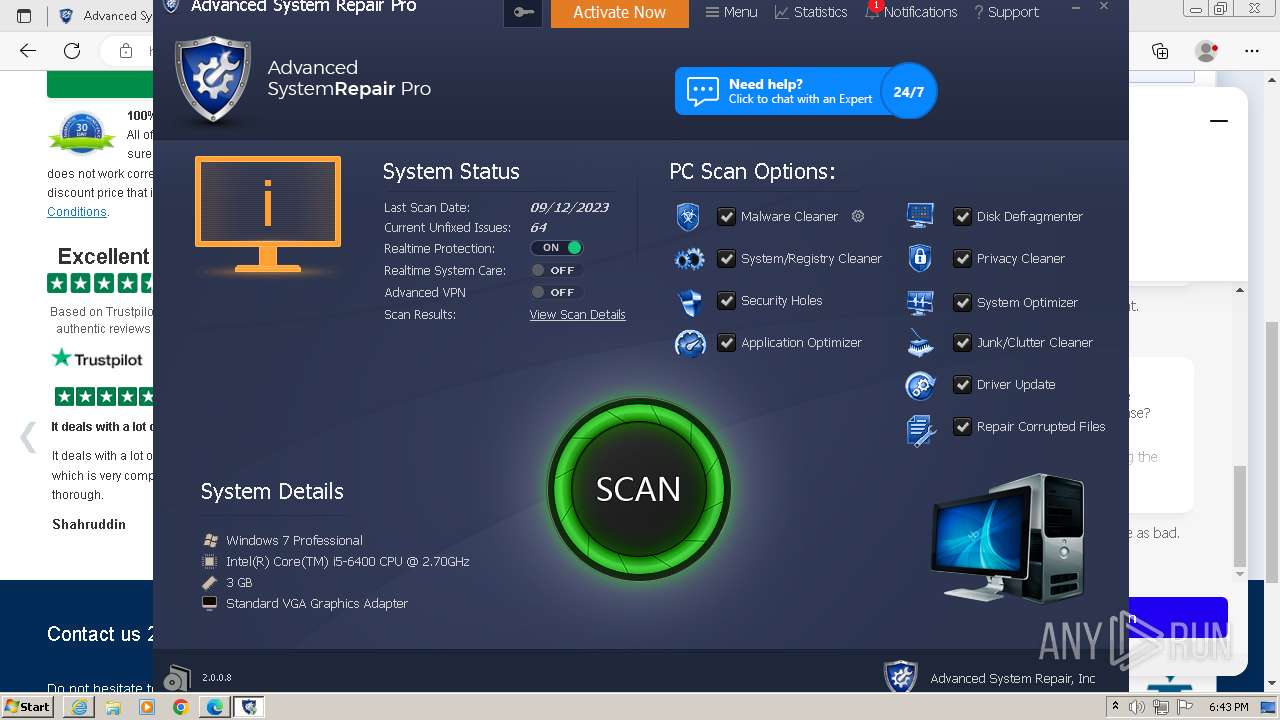Open Malware Cleaner settings gear

(x=857, y=216)
